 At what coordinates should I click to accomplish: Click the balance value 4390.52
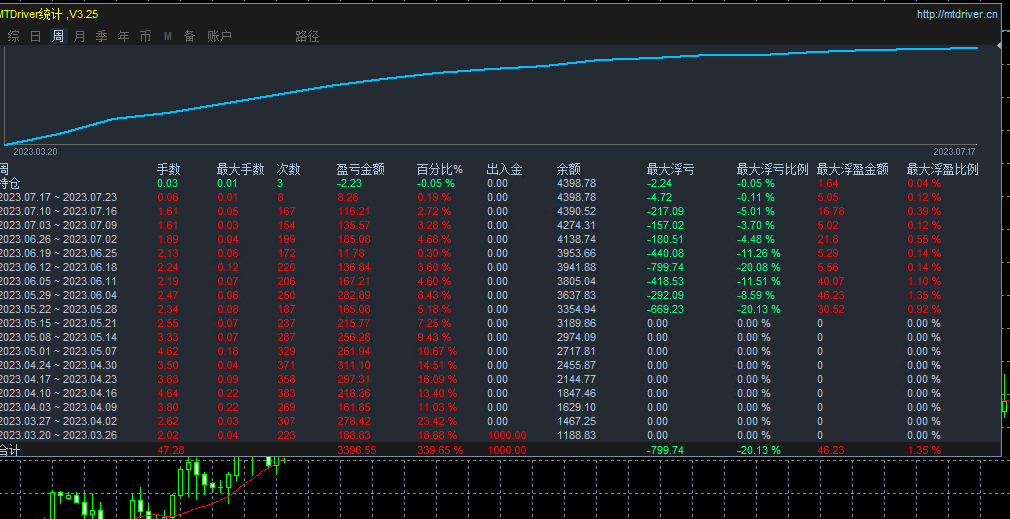[x=576, y=211]
